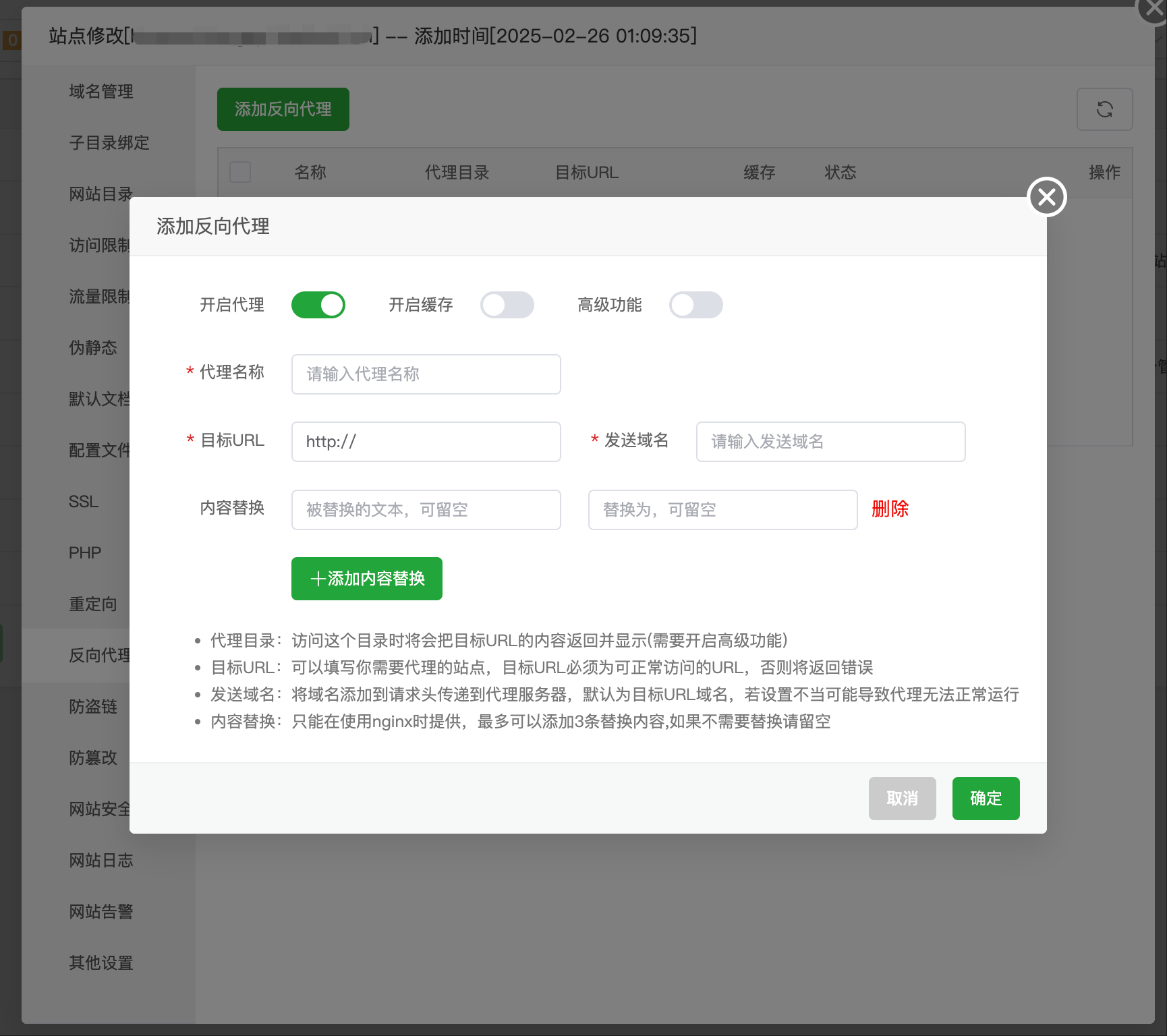
Task: Click the red 删除 link
Action: [890, 509]
